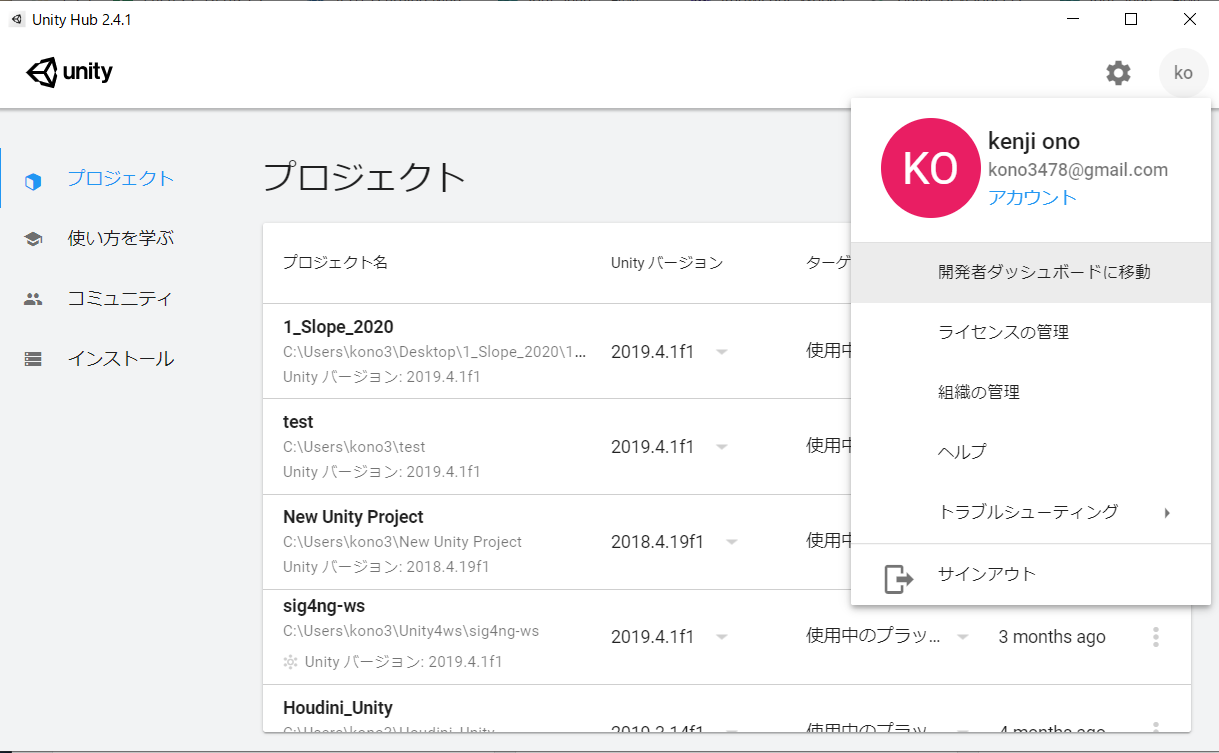Open コミュニティ in the sidebar
1219x753 pixels.
119,298
